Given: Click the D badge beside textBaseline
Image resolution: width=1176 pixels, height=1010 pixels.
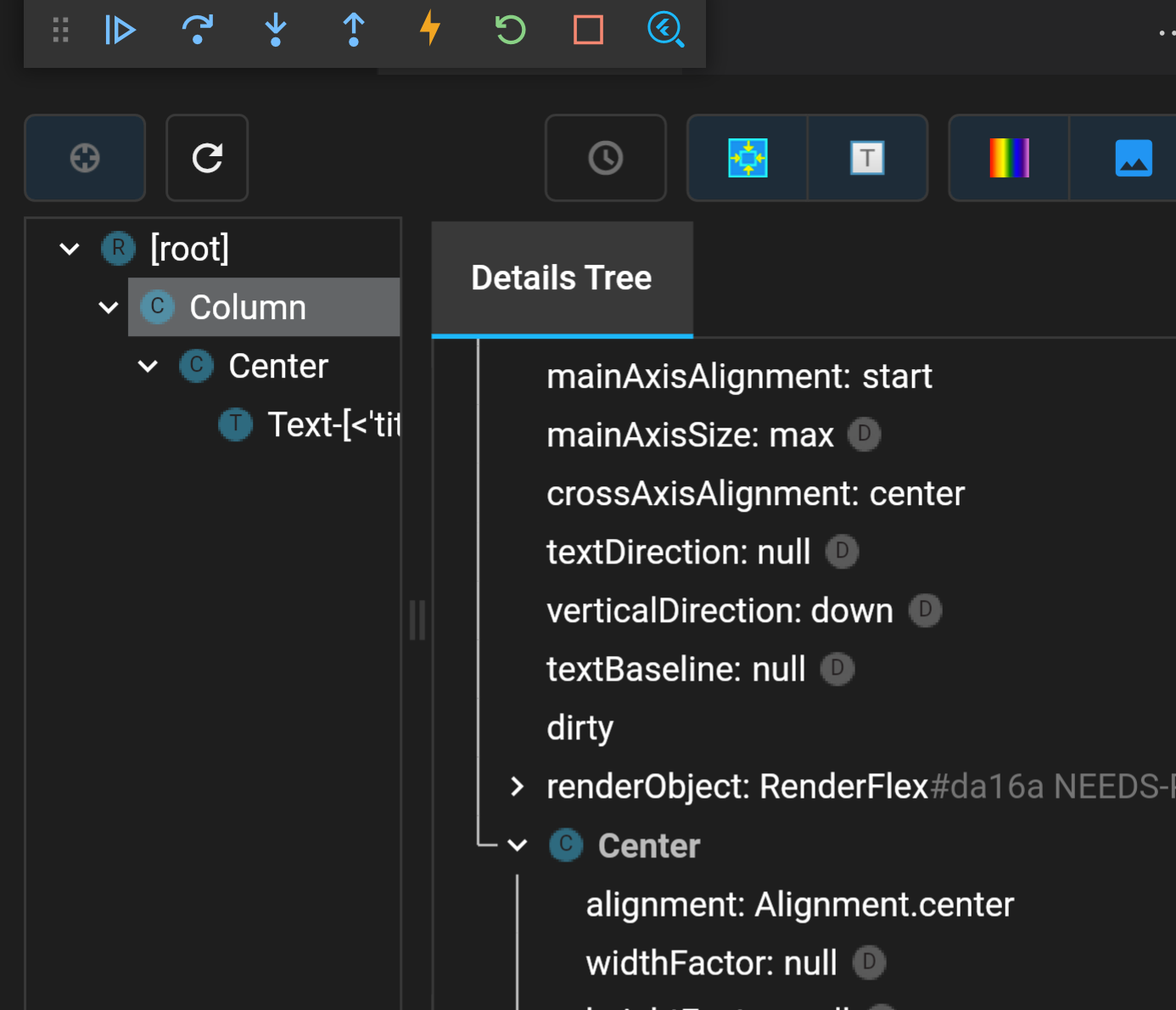Looking at the screenshot, I should [x=837, y=669].
